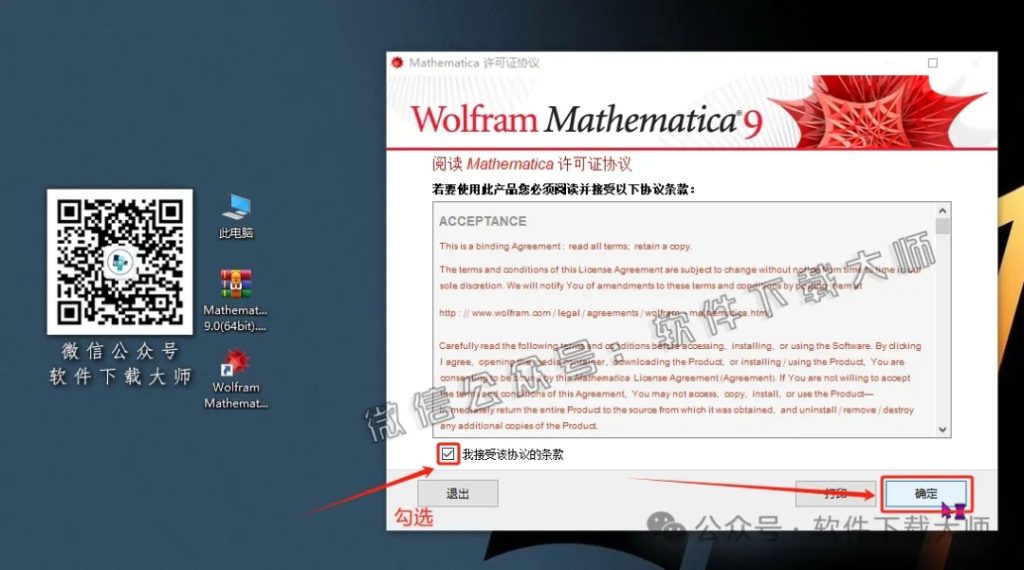Click the Mathematica icon in dialog title bar
This screenshot has height=570, width=1024.
[397, 63]
